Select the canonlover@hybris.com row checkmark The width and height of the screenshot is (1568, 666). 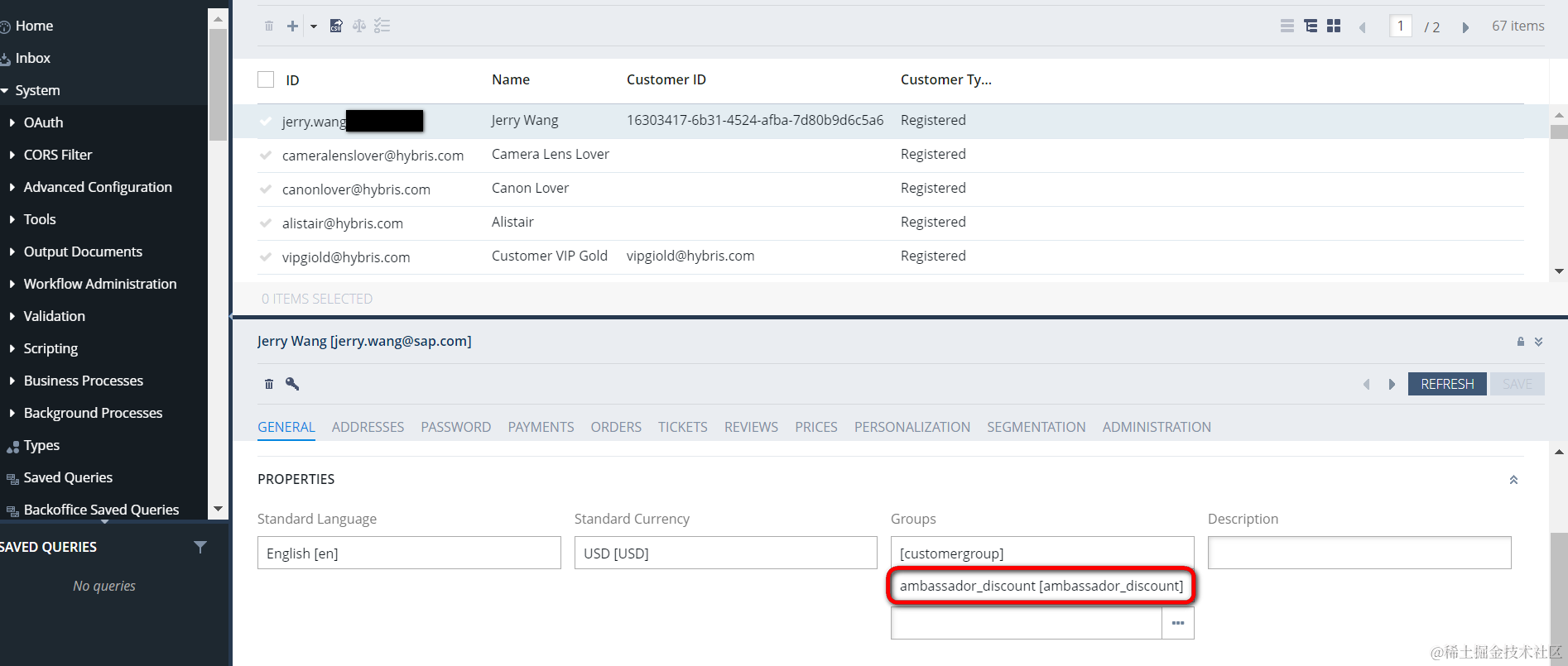(x=266, y=189)
